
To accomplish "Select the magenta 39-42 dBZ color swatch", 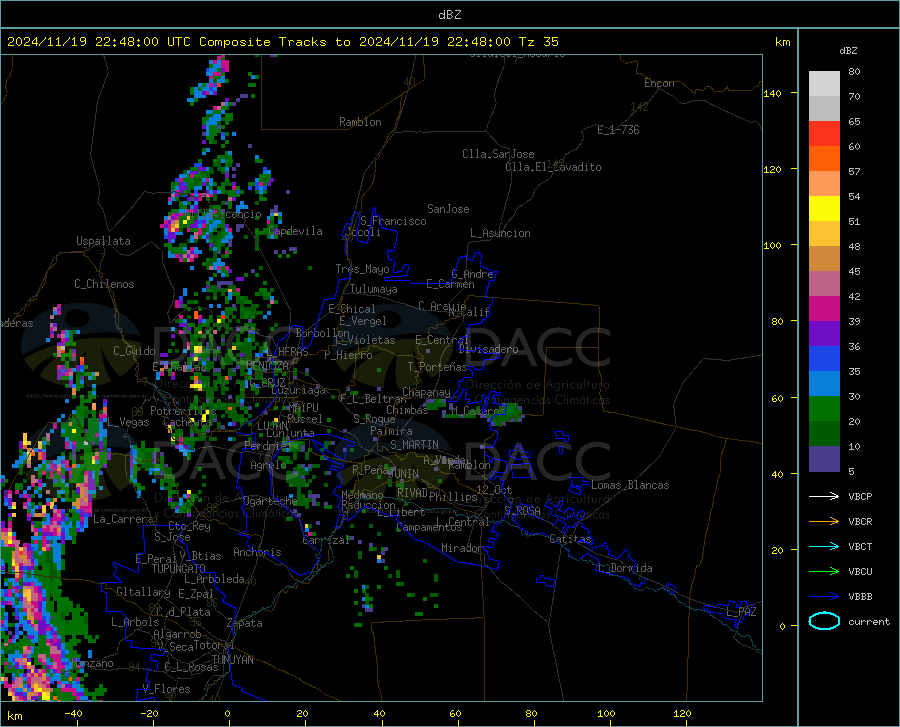I will tap(824, 309).
